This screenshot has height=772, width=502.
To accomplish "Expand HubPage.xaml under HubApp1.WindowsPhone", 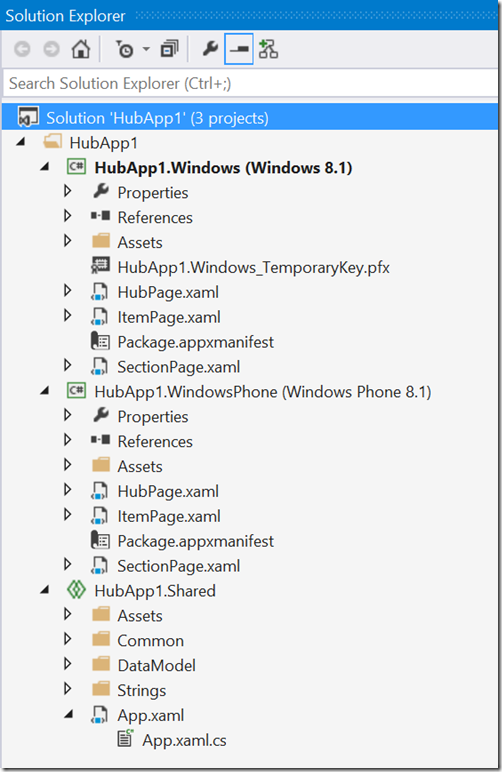I will pos(68,490).
